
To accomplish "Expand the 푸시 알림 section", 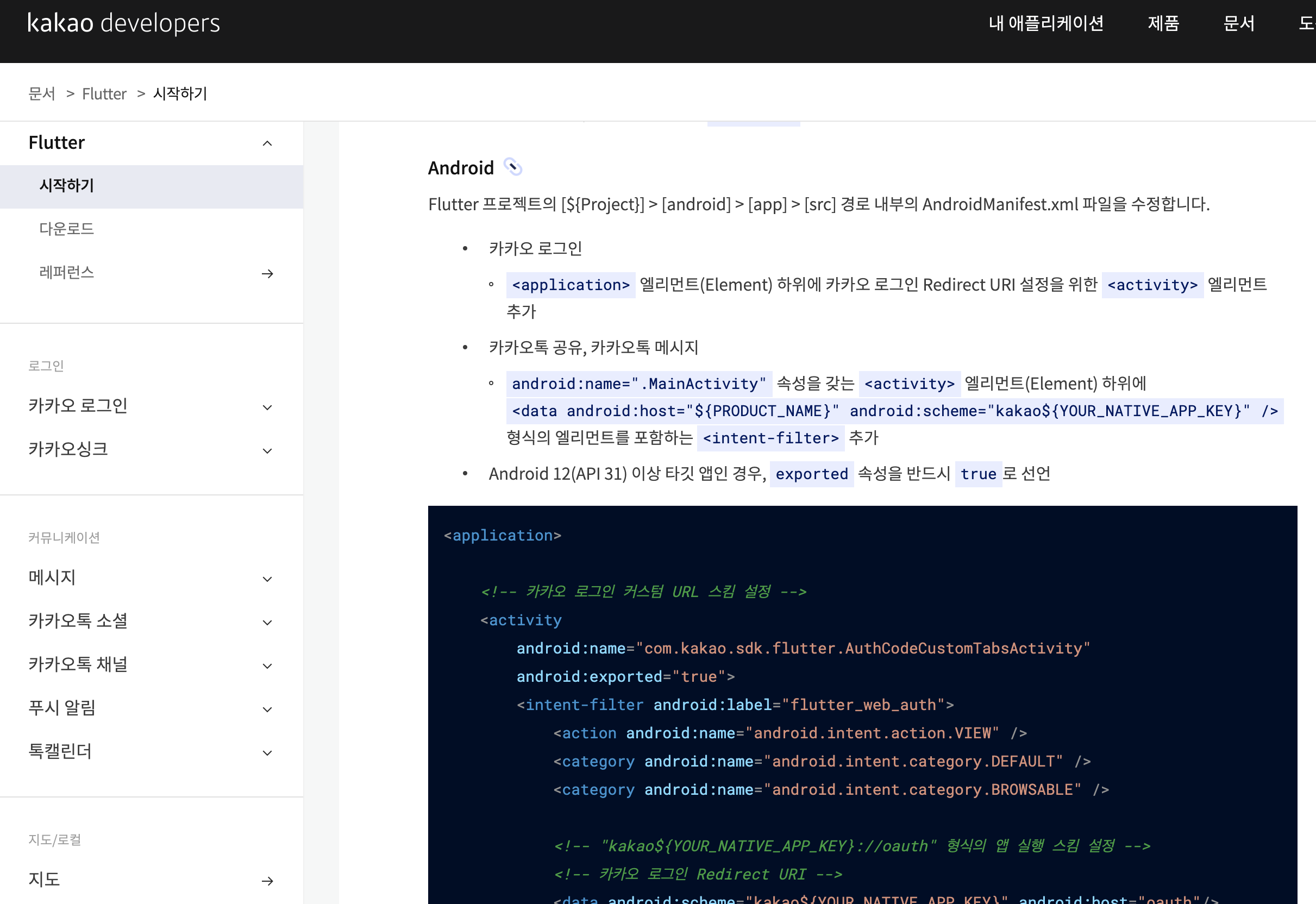I will 267,709.
